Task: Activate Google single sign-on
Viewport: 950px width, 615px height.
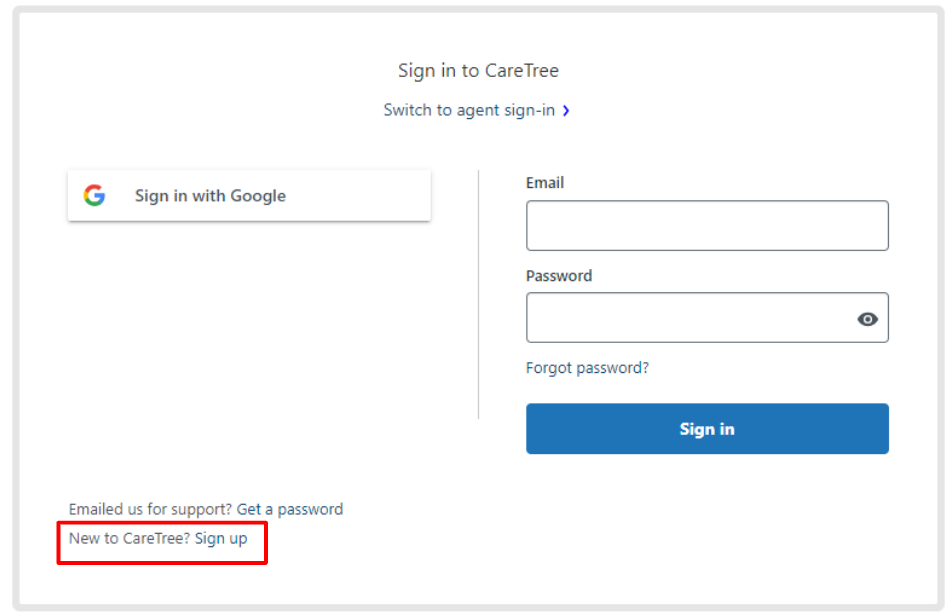Action: click(x=248, y=195)
